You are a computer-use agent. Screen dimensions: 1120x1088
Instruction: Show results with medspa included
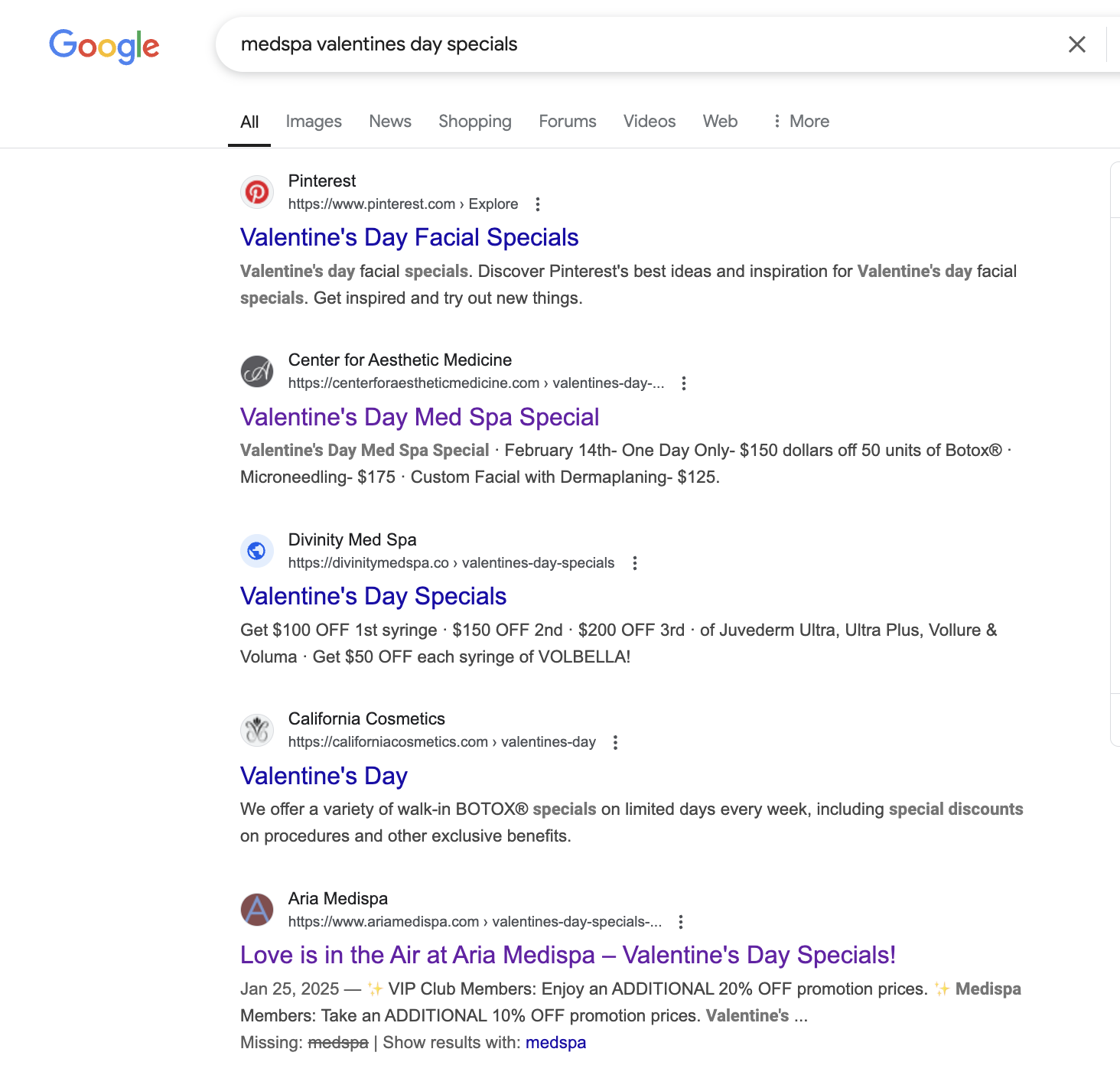(556, 1042)
